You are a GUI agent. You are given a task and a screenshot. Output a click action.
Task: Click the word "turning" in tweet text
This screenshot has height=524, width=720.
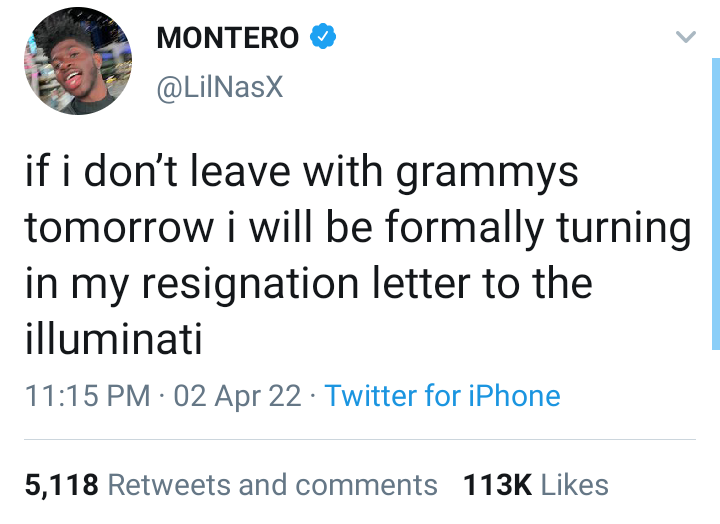[x=630, y=229]
